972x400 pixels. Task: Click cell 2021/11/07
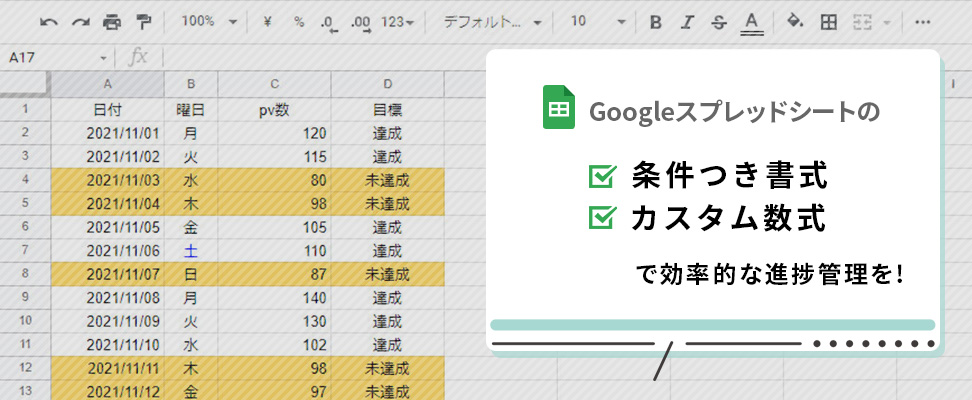(x=107, y=274)
